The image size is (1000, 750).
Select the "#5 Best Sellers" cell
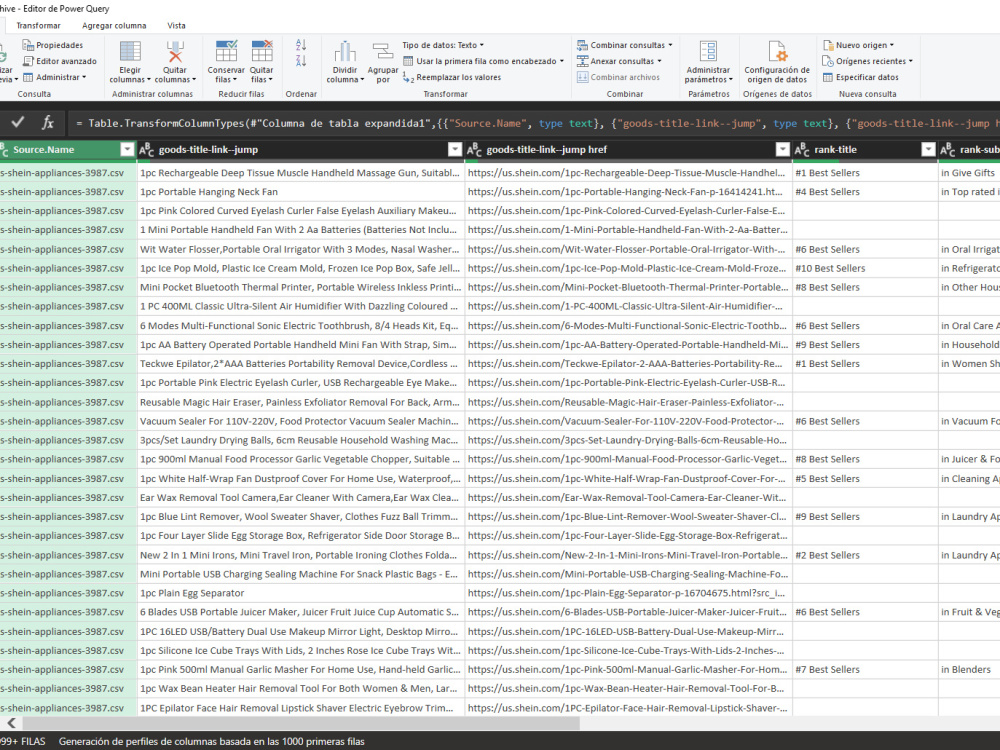click(865, 478)
